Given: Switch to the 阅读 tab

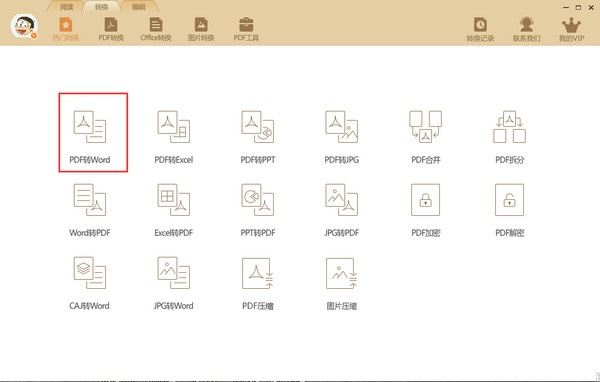Looking at the screenshot, I should (67, 7).
